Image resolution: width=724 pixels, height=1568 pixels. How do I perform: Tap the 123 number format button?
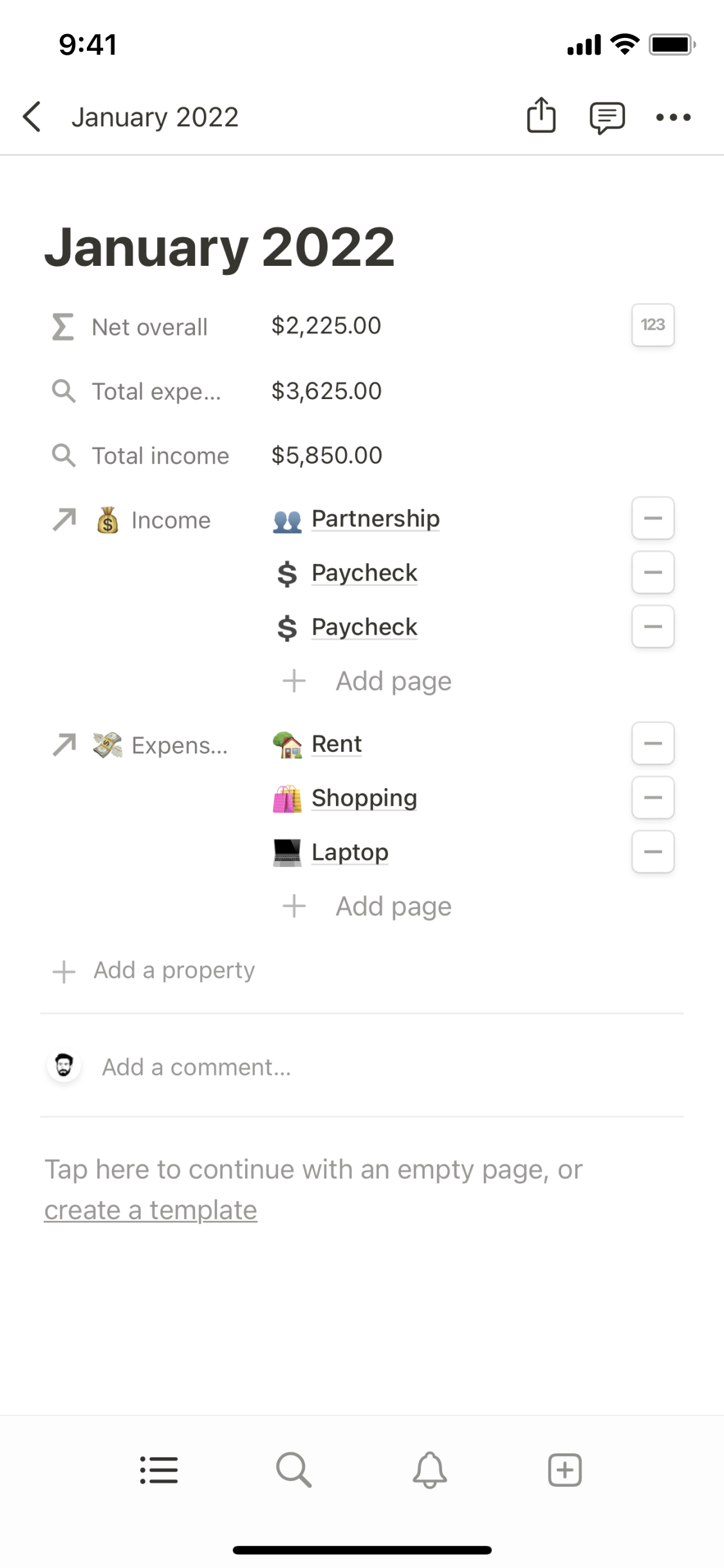[653, 325]
